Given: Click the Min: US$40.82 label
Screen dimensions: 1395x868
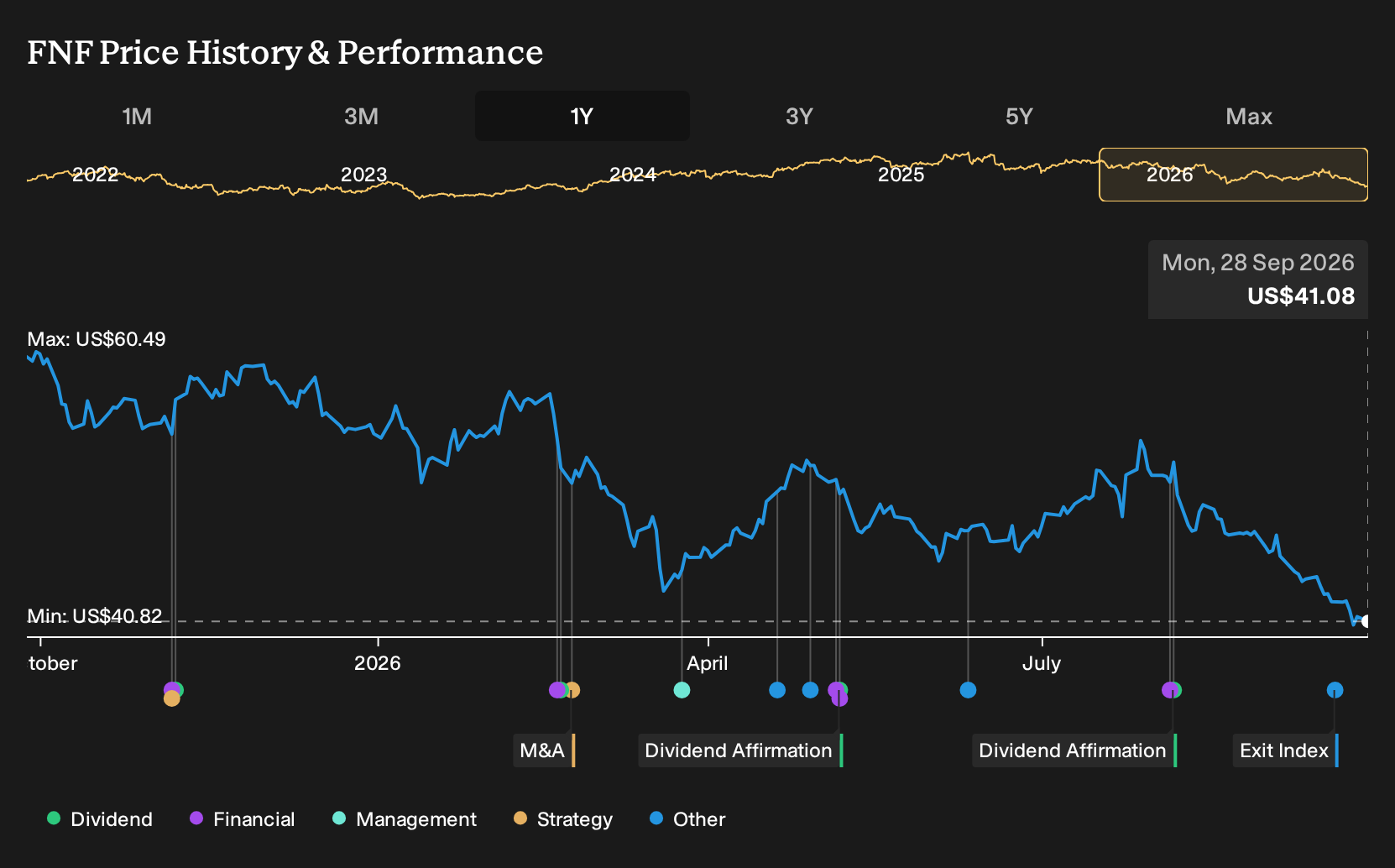Looking at the screenshot, I should pyautogui.click(x=95, y=616).
